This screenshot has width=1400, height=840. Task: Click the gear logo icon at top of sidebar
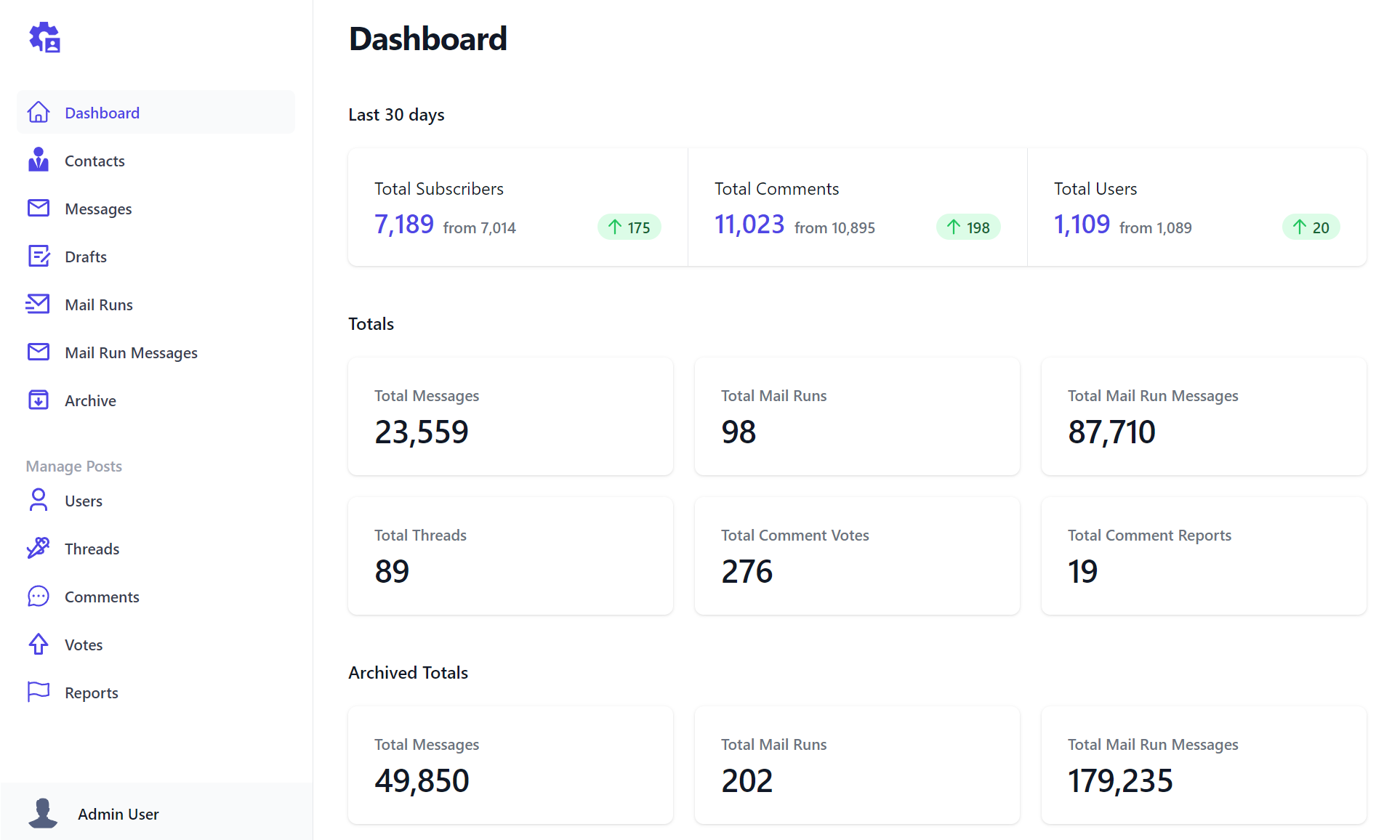pos(44,37)
